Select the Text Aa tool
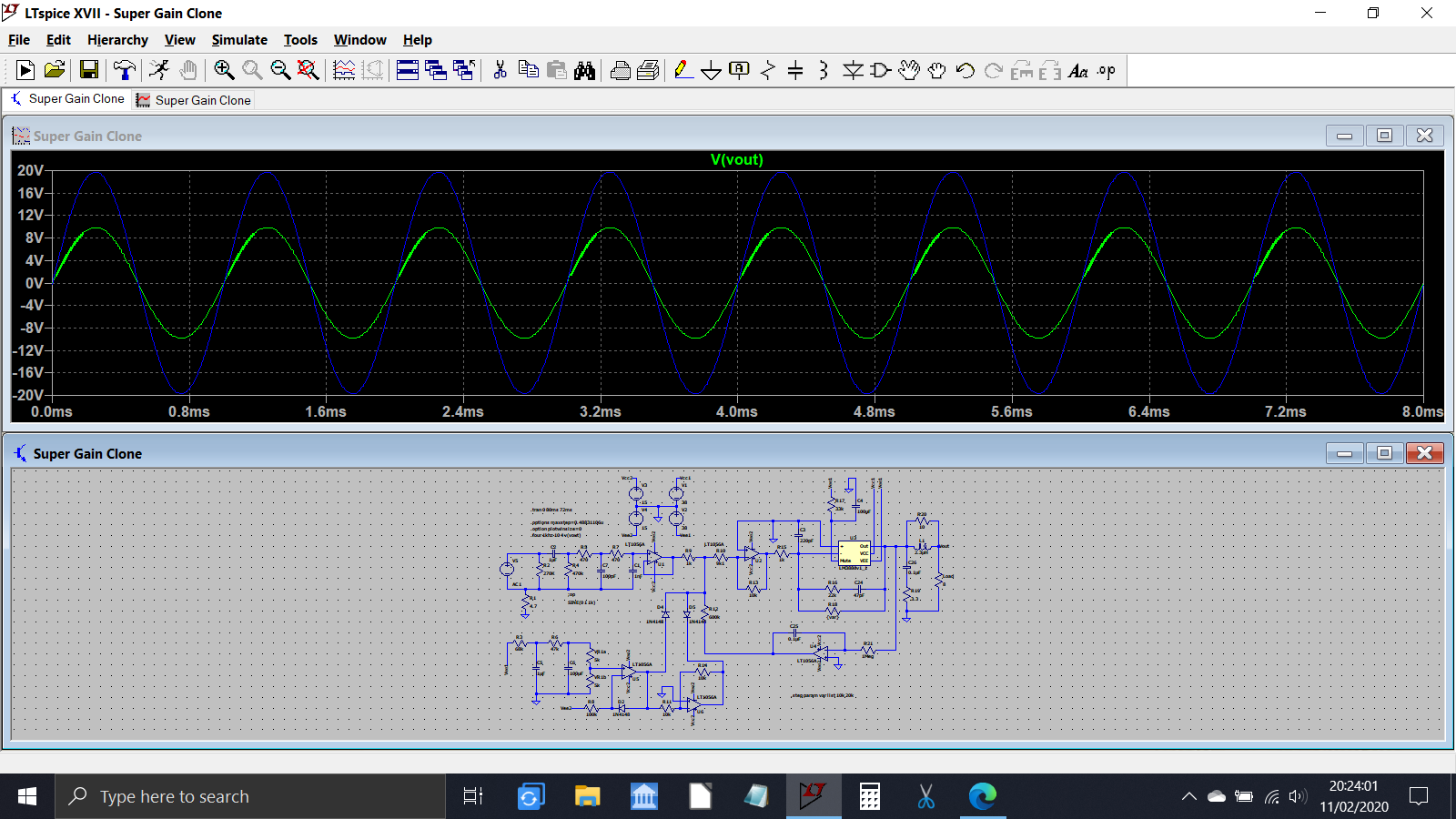This screenshot has height=819, width=1456. (1078, 70)
